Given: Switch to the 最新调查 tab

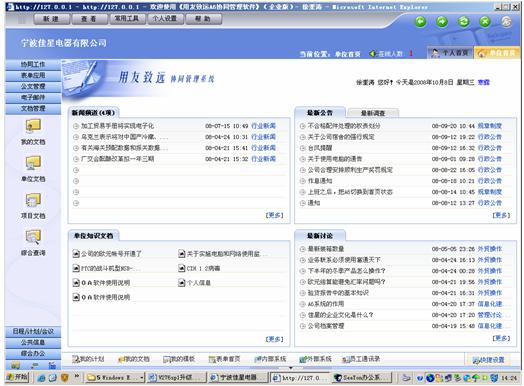Looking at the screenshot, I should 373,113.
